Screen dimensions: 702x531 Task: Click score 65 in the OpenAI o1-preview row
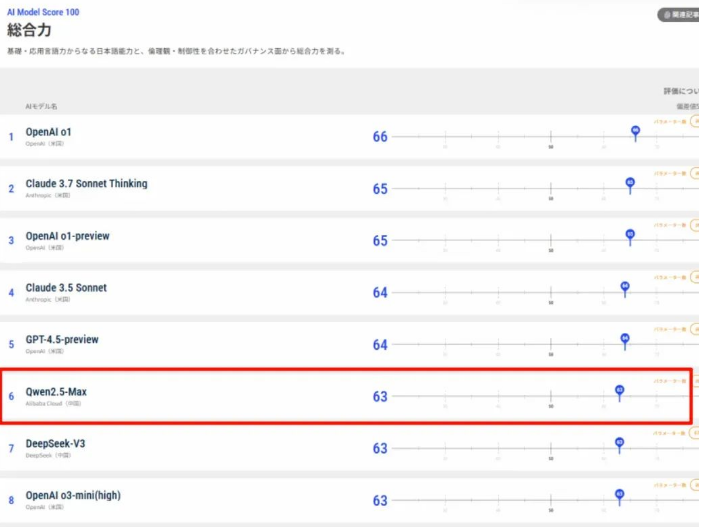[x=382, y=241]
